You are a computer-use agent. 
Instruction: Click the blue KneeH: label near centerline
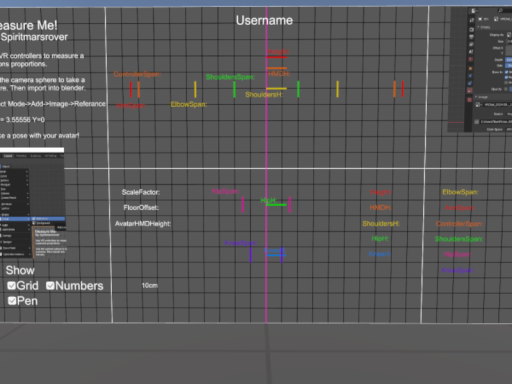click(275, 250)
